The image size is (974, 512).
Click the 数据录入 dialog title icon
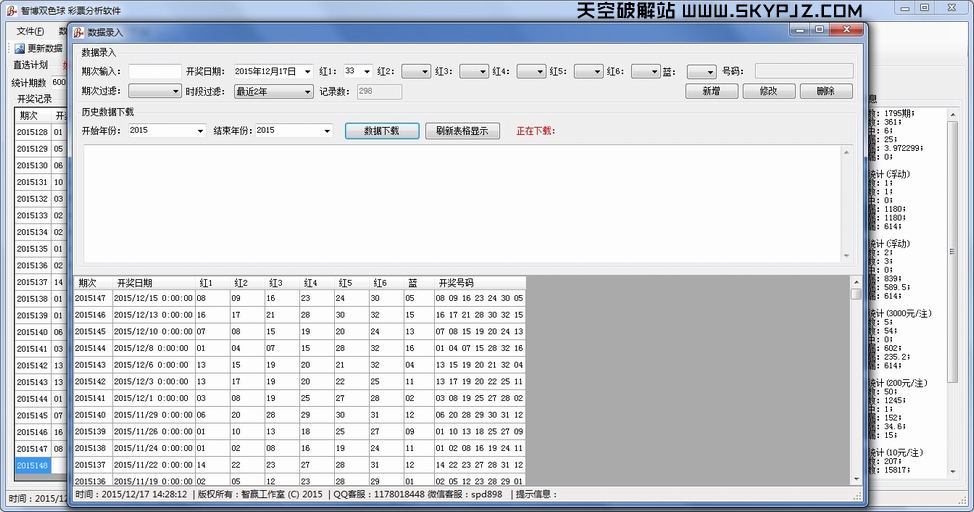[x=77, y=32]
